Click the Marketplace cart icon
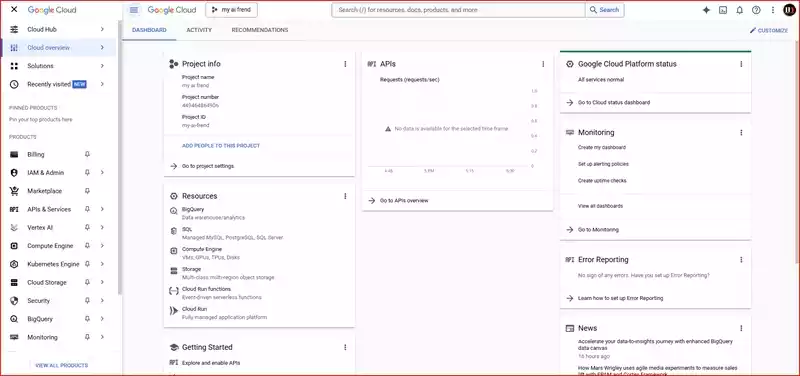This screenshot has height=376, width=800. click(x=14, y=191)
